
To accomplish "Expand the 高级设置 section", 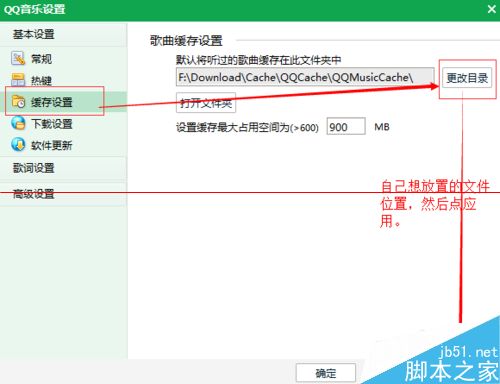I will [63, 194].
